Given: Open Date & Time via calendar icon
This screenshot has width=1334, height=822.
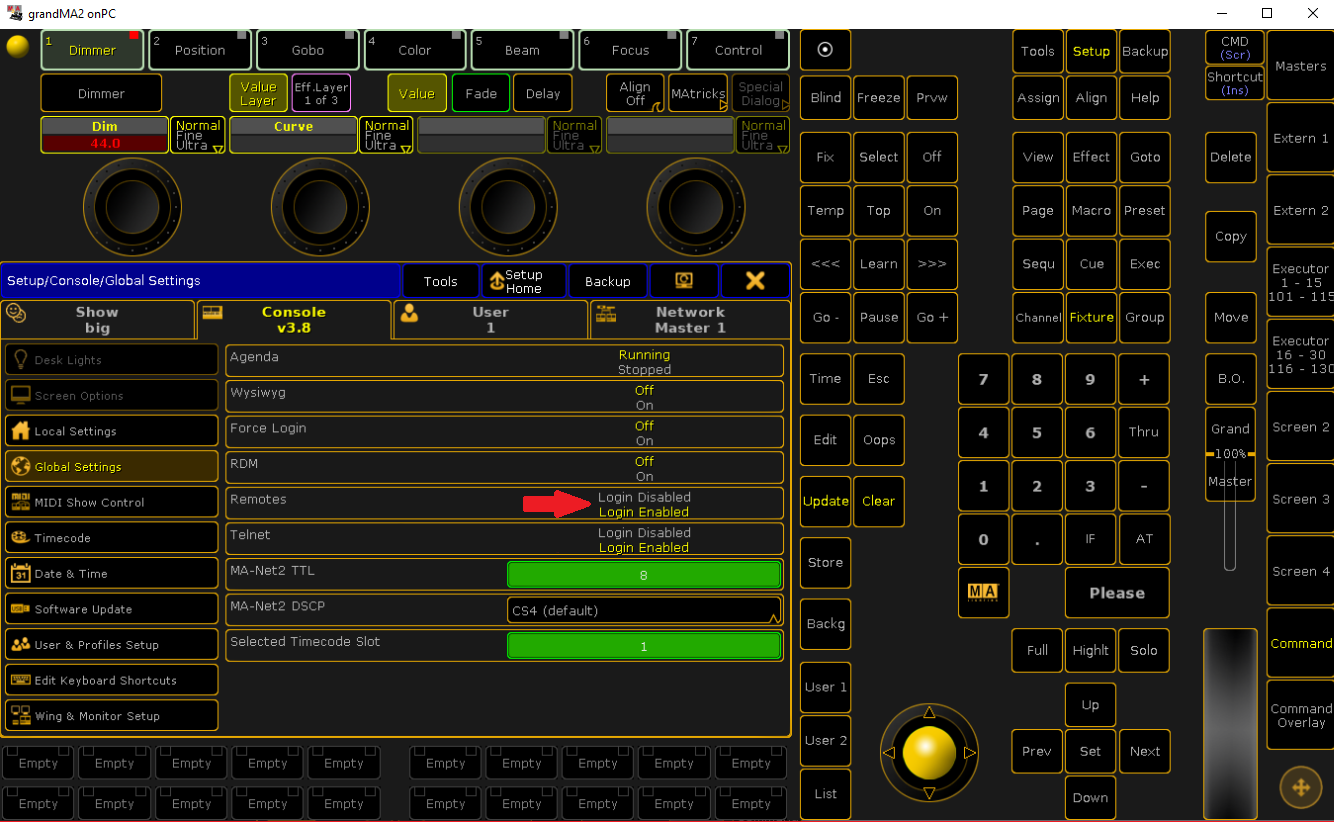Looking at the screenshot, I should pos(20,573).
